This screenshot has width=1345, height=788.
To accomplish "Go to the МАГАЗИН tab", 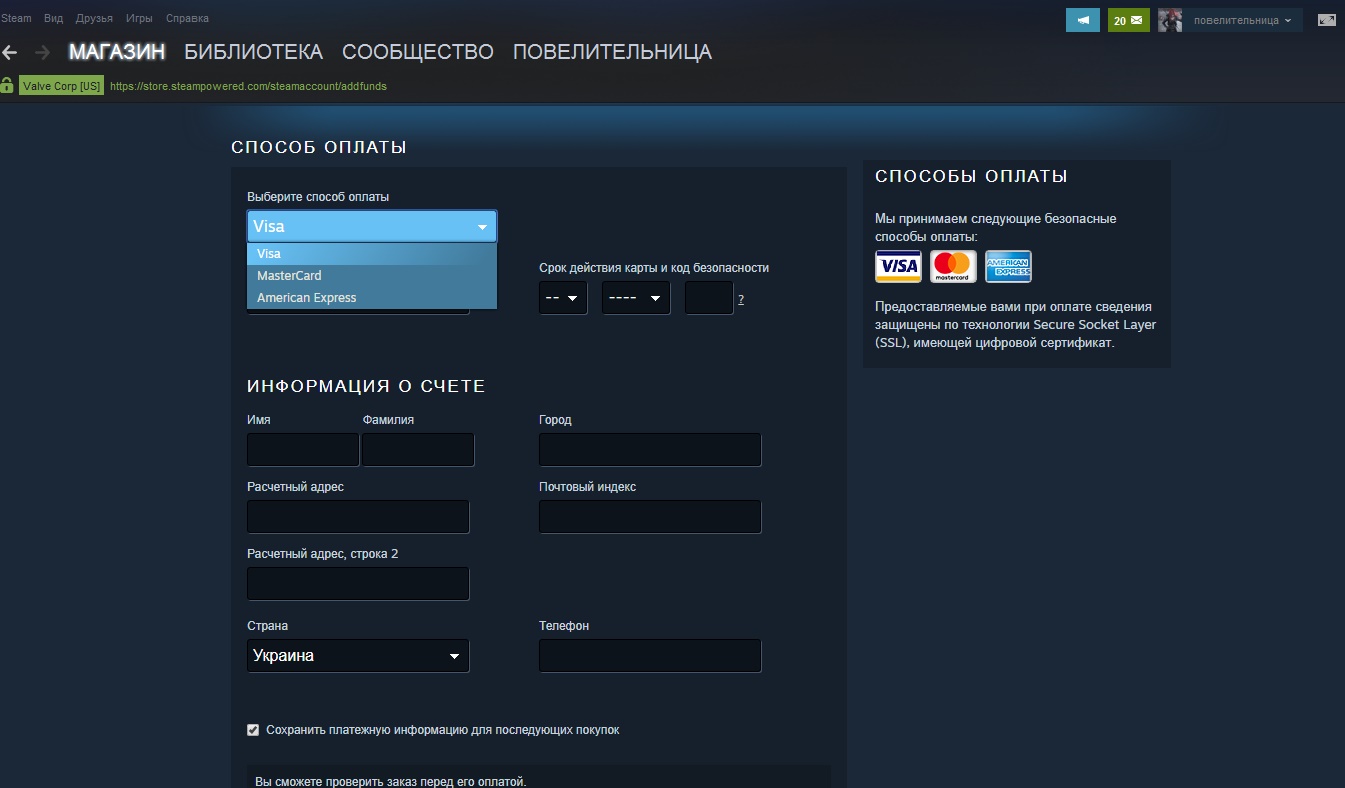I will (117, 52).
